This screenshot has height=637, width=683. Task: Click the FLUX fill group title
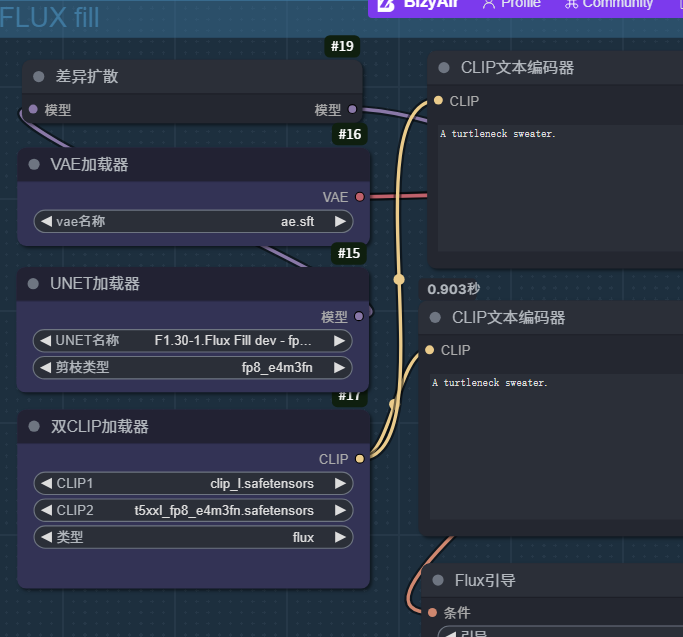point(49,18)
